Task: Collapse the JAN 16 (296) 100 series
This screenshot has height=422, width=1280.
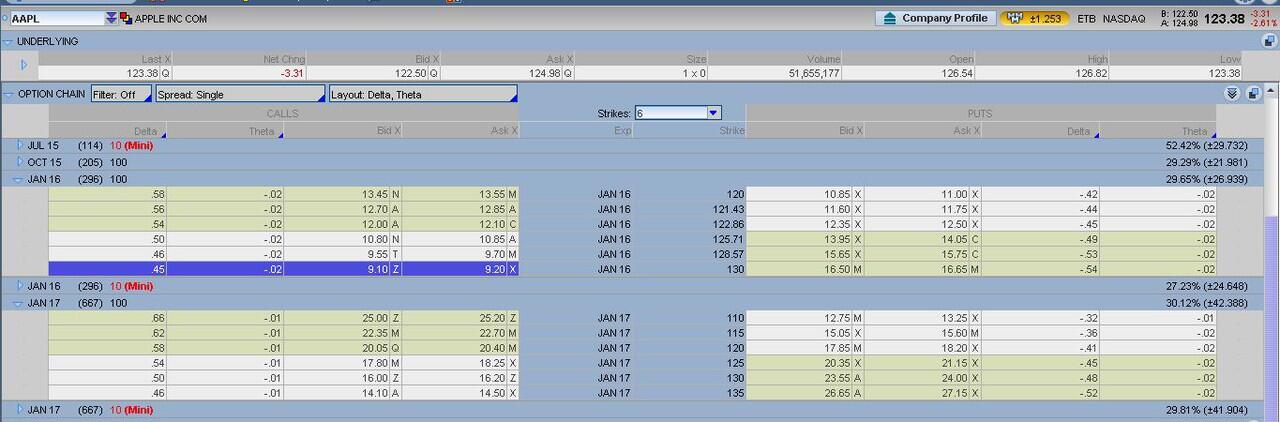Action: [x=20, y=179]
